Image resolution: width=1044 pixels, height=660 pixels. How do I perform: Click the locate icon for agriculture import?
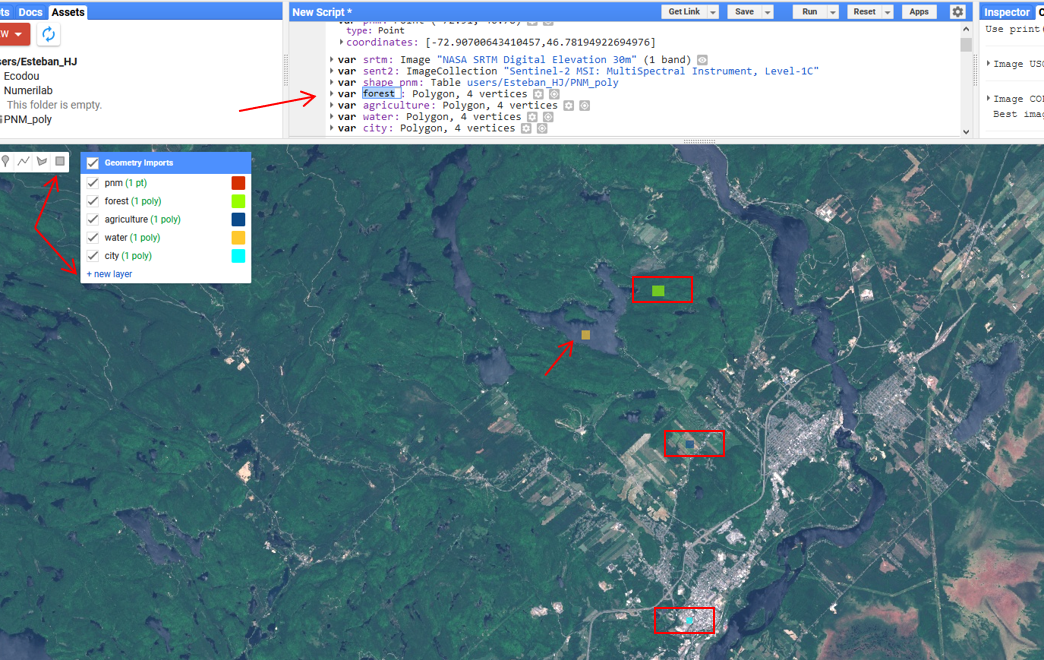(x=585, y=105)
